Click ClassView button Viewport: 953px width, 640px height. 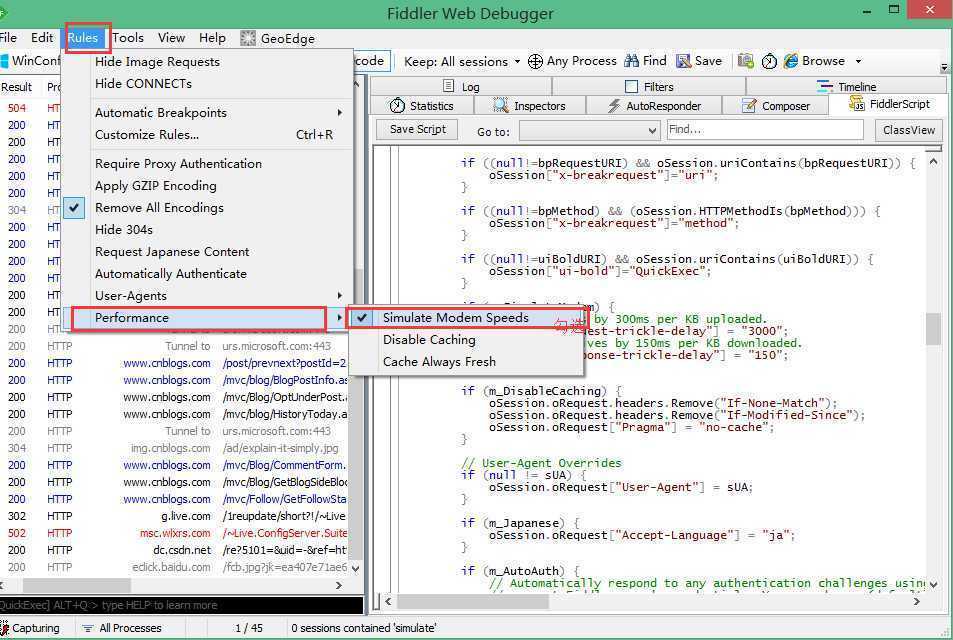(909, 130)
